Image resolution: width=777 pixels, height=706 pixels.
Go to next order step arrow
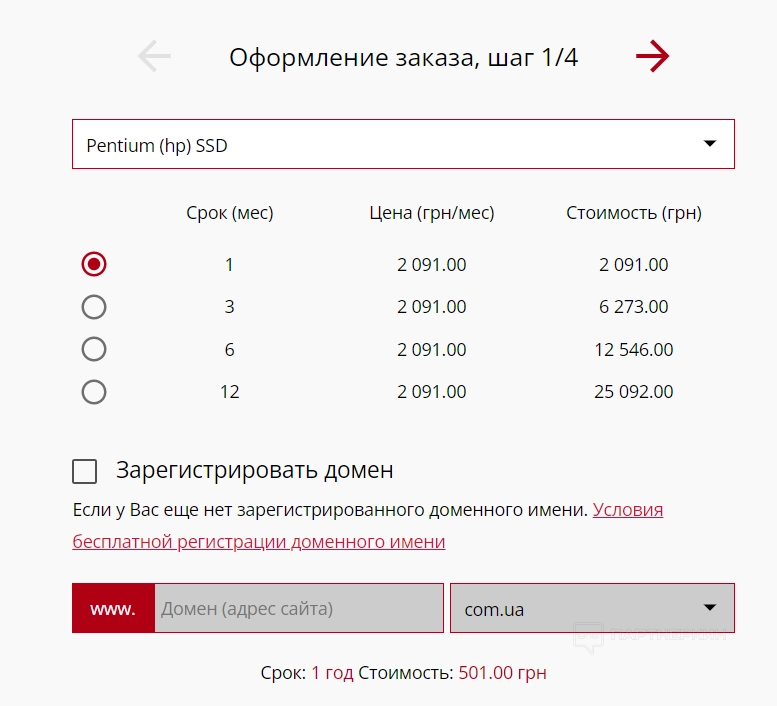[652, 57]
